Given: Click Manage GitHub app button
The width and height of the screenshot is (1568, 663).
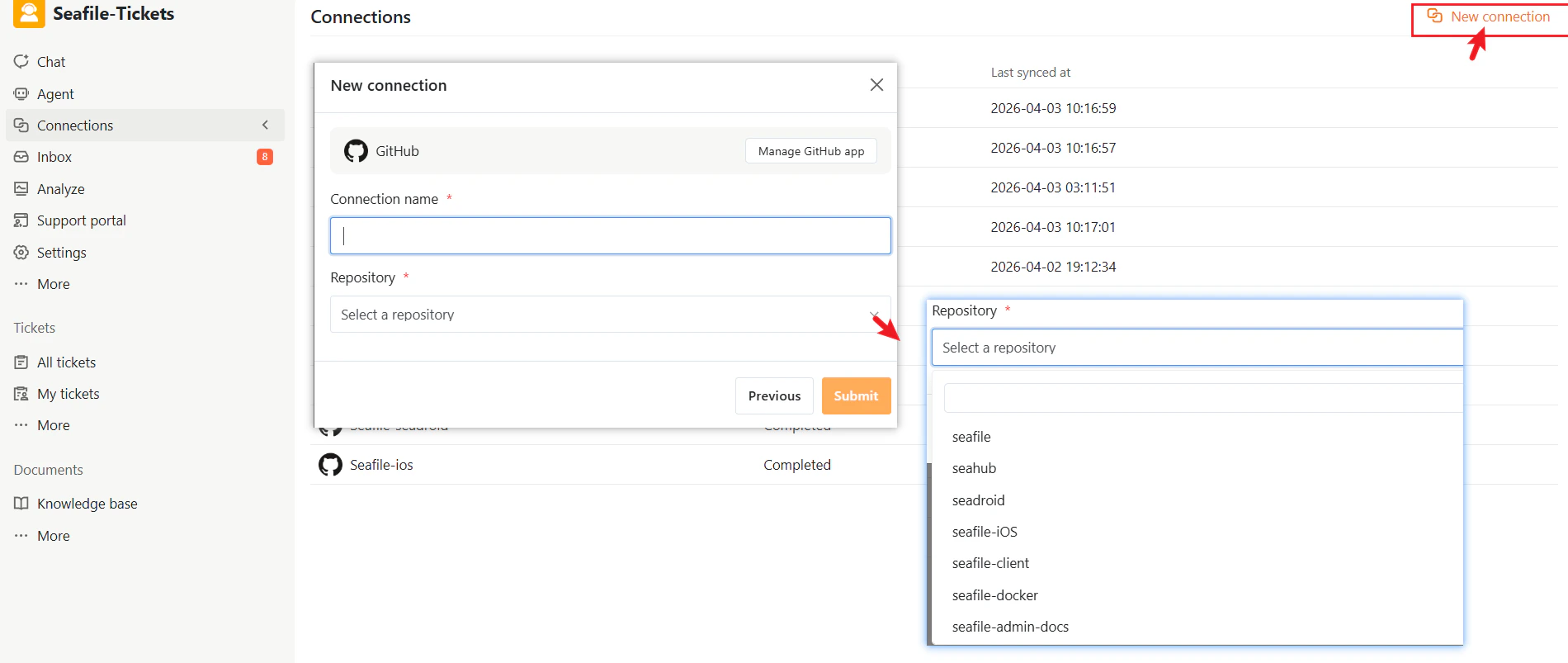Looking at the screenshot, I should click(x=811, y=151).
